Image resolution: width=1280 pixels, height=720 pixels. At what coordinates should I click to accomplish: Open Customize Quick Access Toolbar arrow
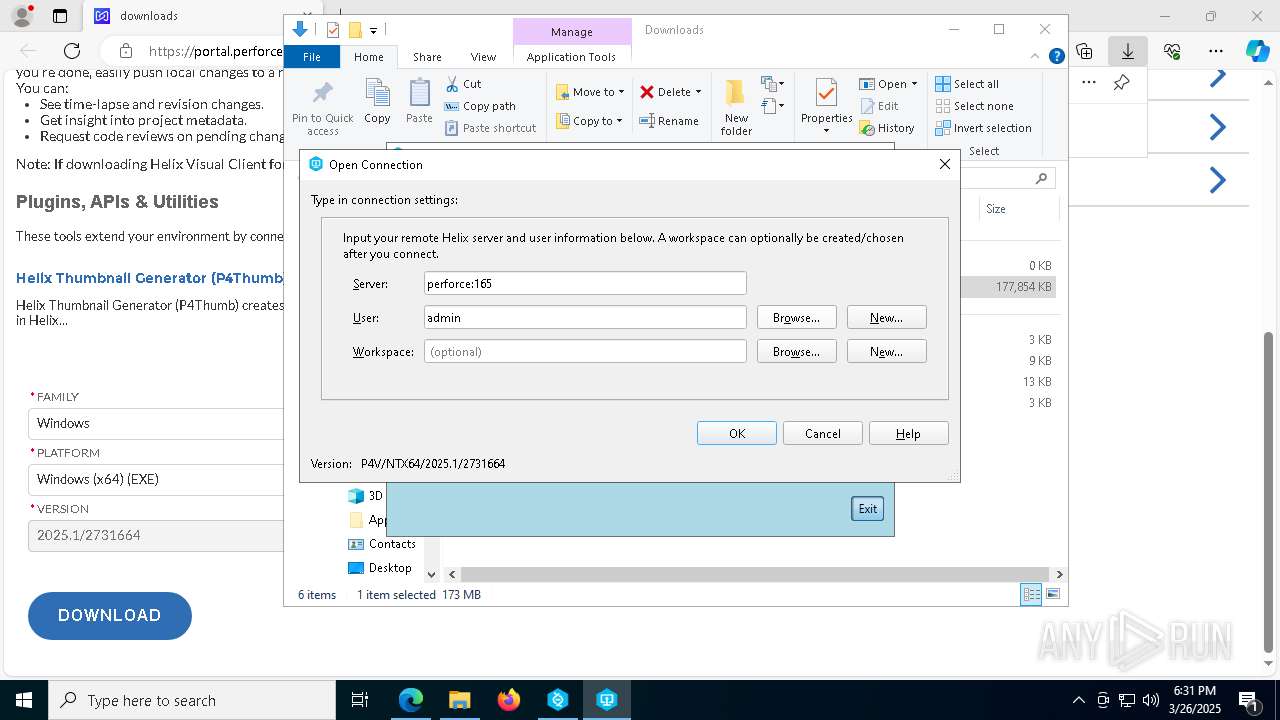373,30
